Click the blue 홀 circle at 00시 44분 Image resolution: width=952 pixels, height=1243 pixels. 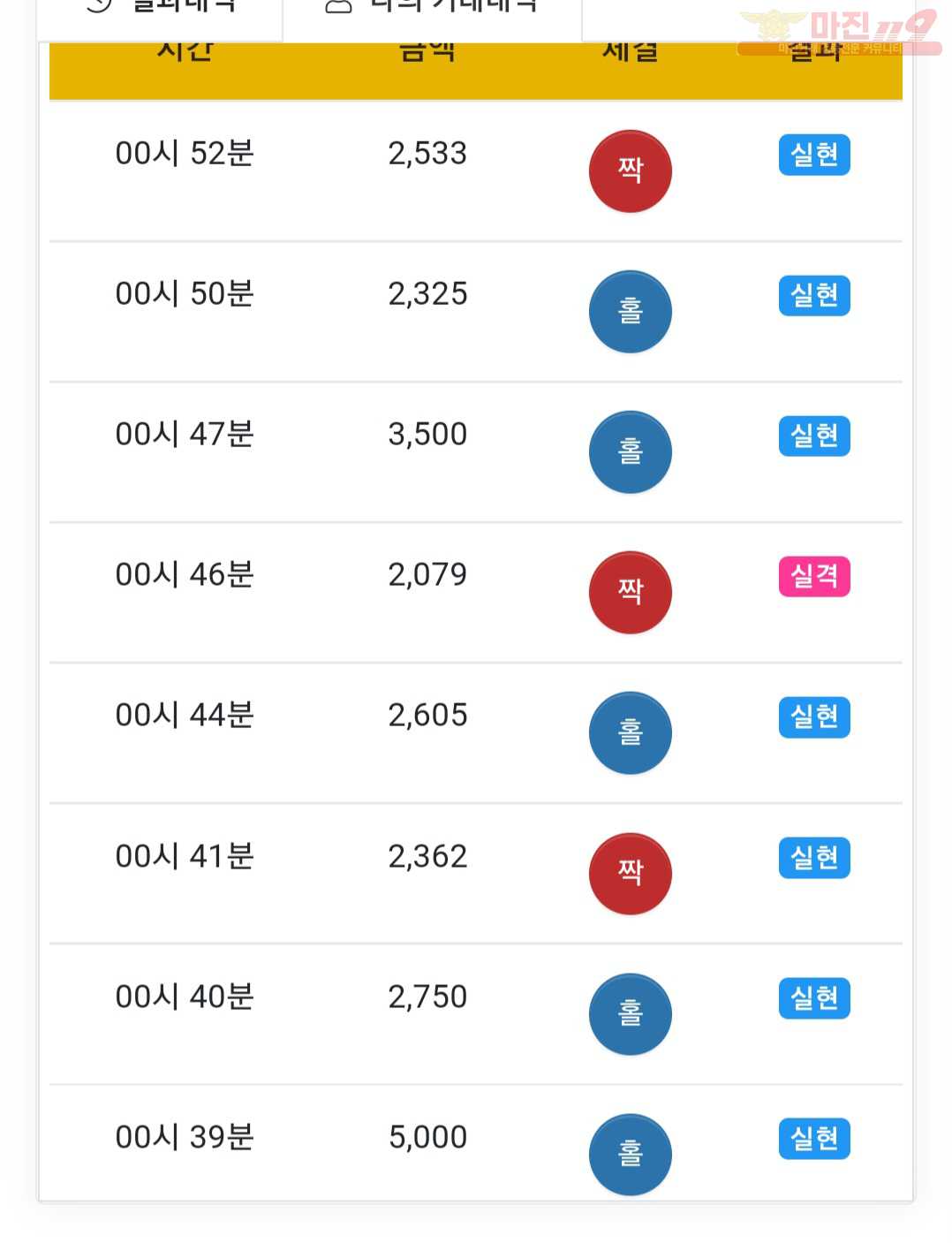tap(630, 732)
